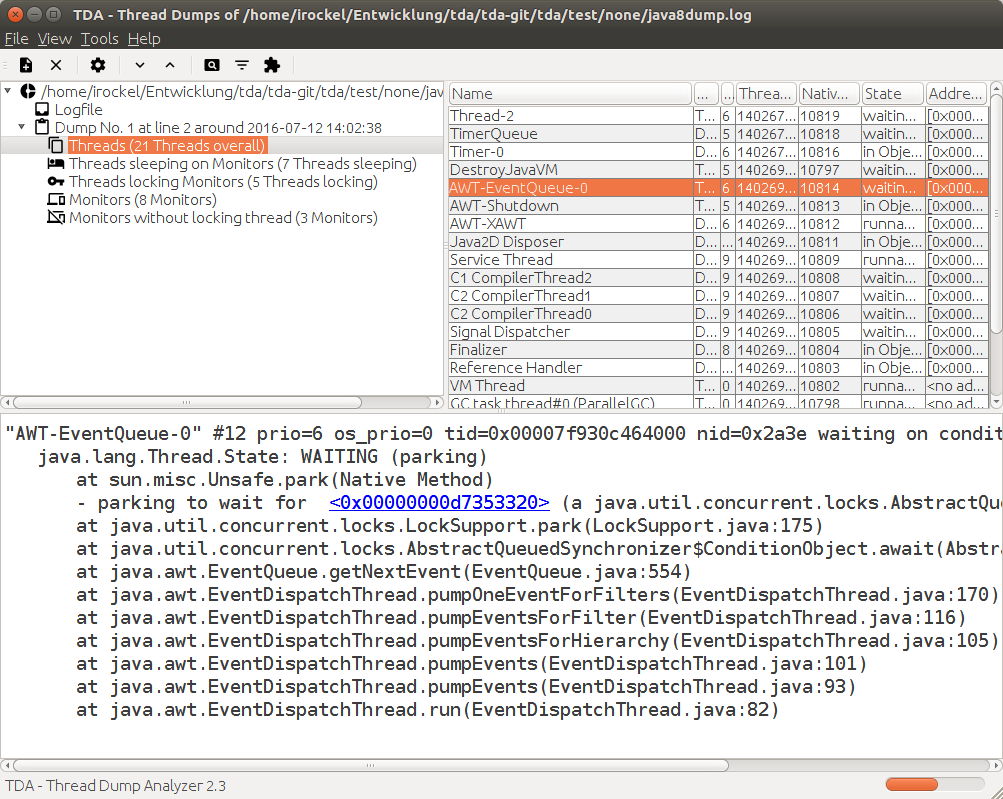Click the Logfile node icon
1003x799 pixels.
tap(42, 109)
